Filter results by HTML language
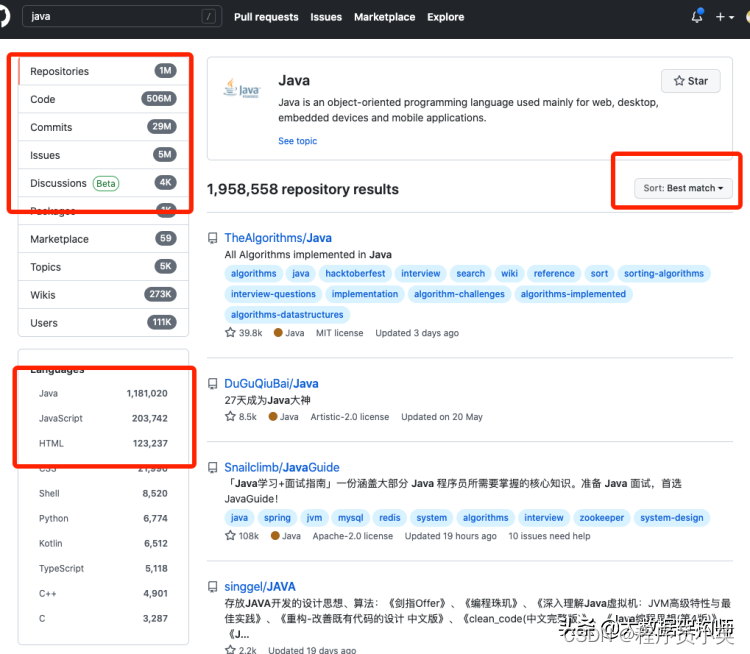Image resolution: width=750 pixels, height=654 pixels. [x=103, y=443]
